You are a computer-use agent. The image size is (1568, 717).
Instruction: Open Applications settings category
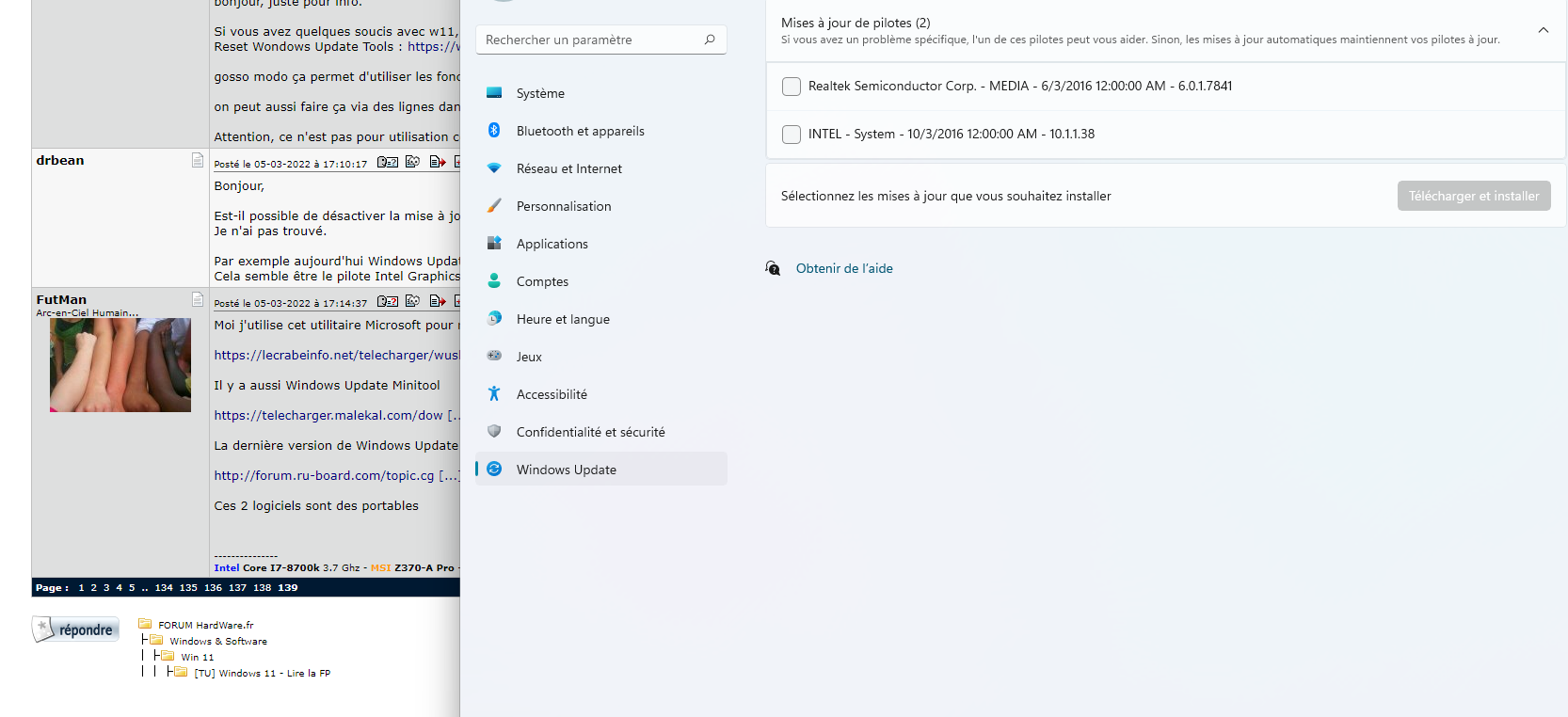click(552, 244)
